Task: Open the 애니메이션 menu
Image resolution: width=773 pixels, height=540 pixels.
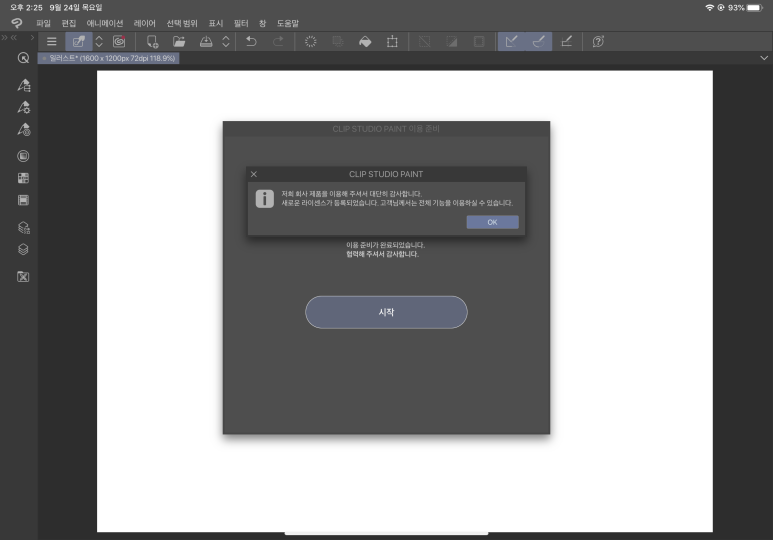Action: [x=105, y=23]
